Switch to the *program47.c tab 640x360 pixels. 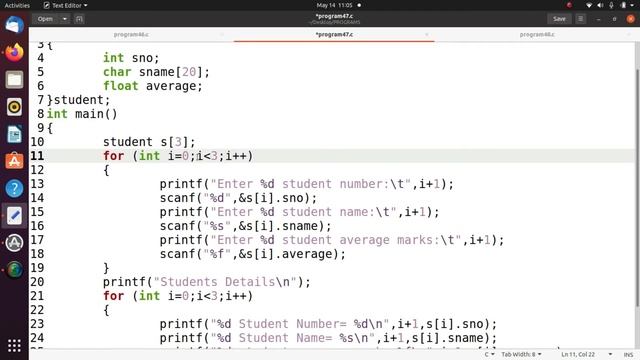coord(334,35)
